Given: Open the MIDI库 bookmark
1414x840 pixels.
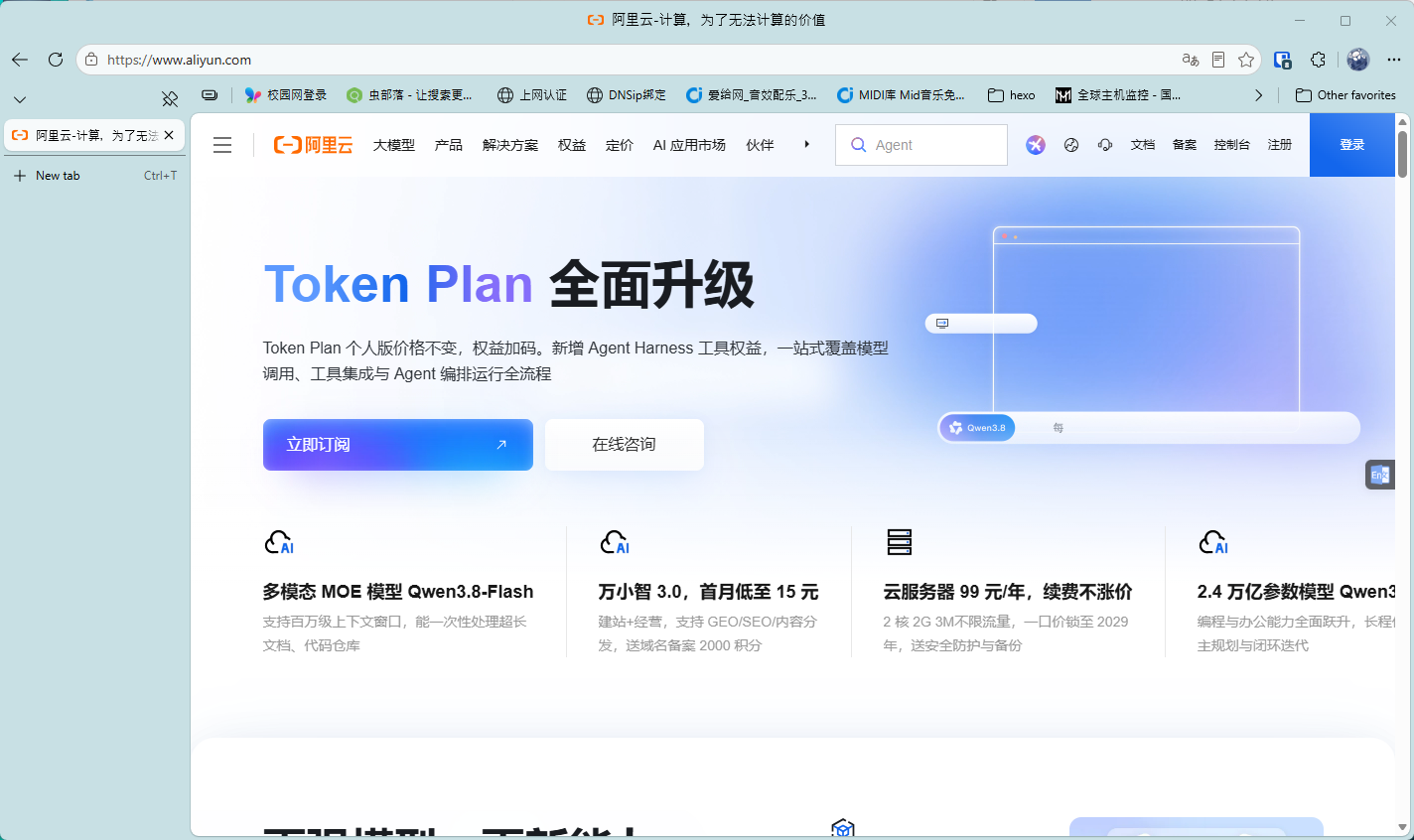Looking at the screenshot, I should 901,95.
